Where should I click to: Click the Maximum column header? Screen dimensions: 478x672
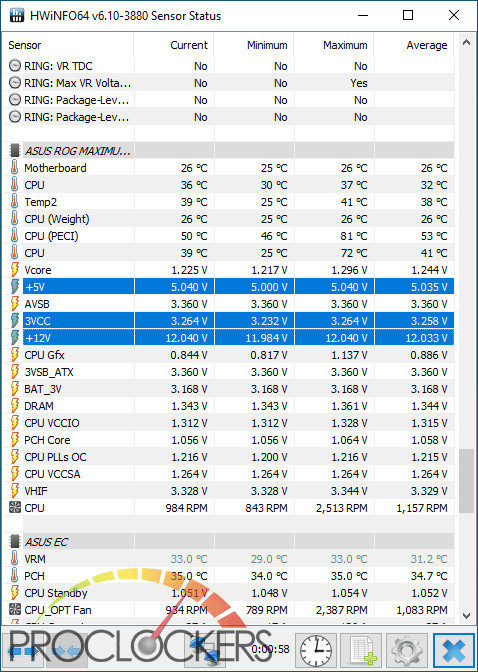pyautogui.click(x=334, y=45)
